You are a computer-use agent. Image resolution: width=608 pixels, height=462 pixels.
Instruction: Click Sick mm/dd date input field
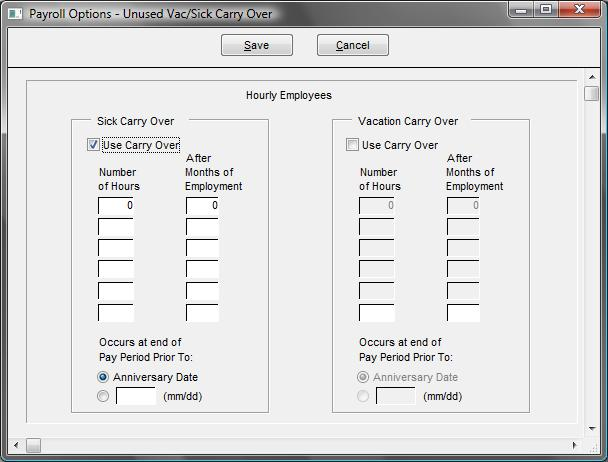(x=136, y=396)
